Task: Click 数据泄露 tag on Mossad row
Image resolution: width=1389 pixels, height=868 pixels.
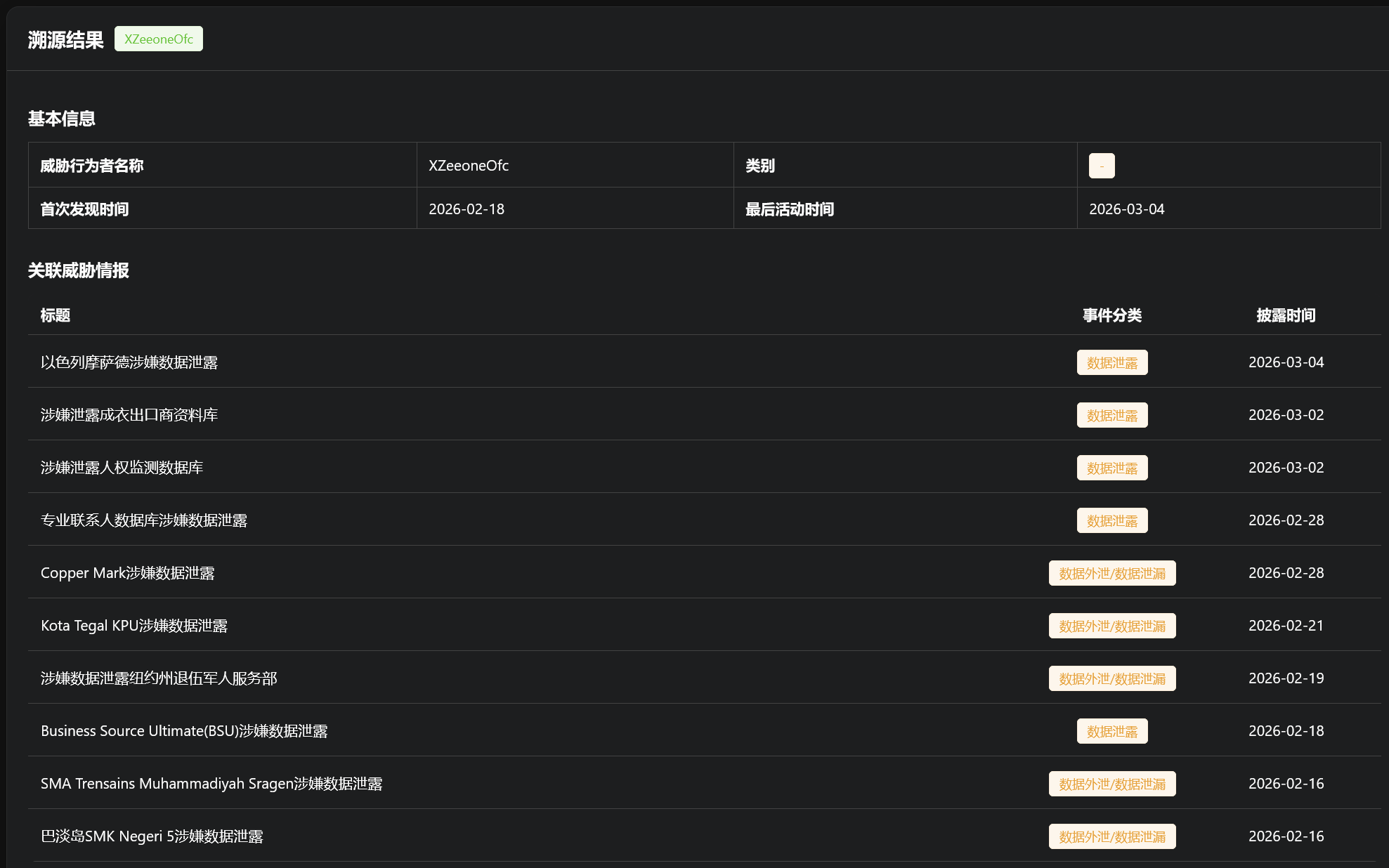Action: [1111, 362]
